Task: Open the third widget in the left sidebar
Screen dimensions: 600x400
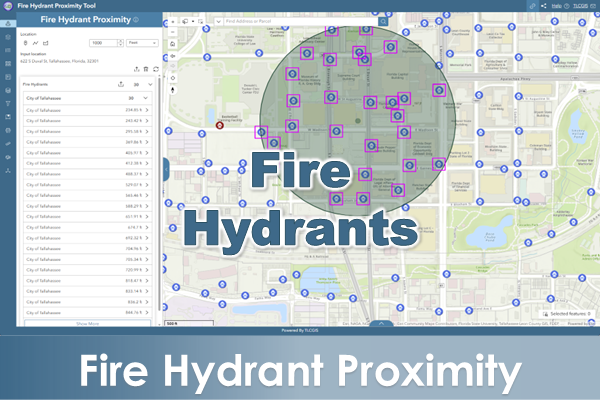Action: coord(8,50)
